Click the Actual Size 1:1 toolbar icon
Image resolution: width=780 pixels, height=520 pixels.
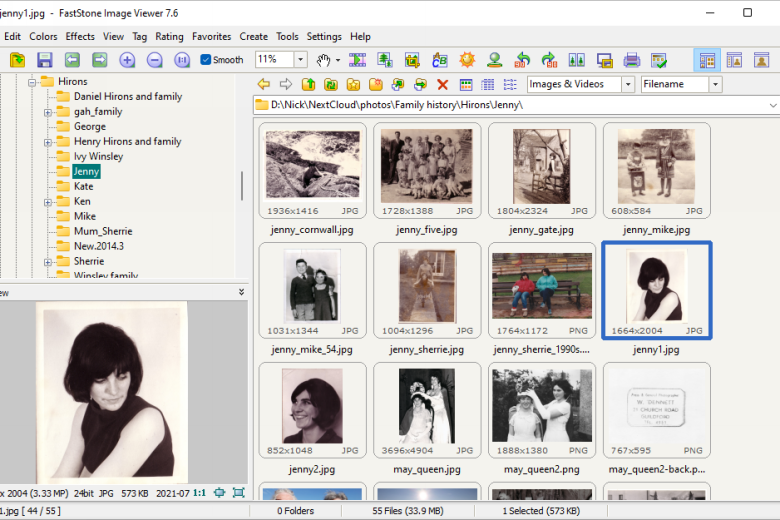(x=182, y=60)
